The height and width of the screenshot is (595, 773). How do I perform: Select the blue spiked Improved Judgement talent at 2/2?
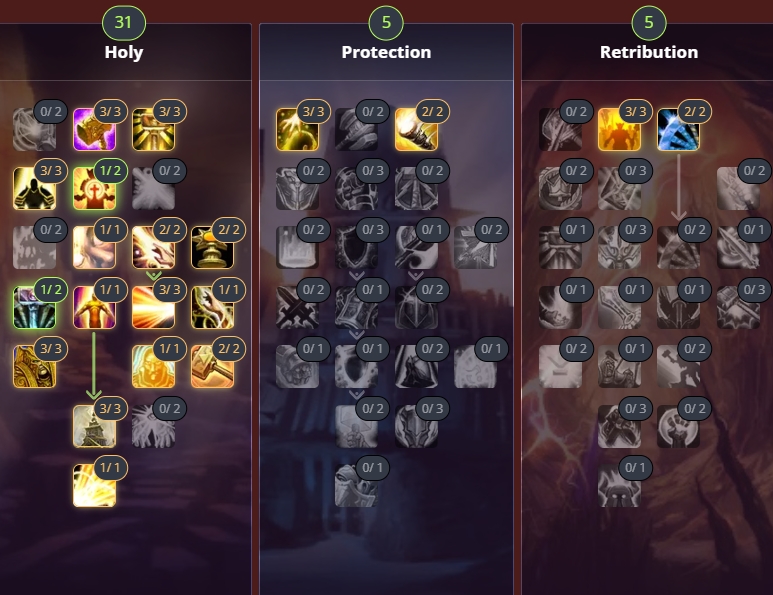[x=678, y=129]
